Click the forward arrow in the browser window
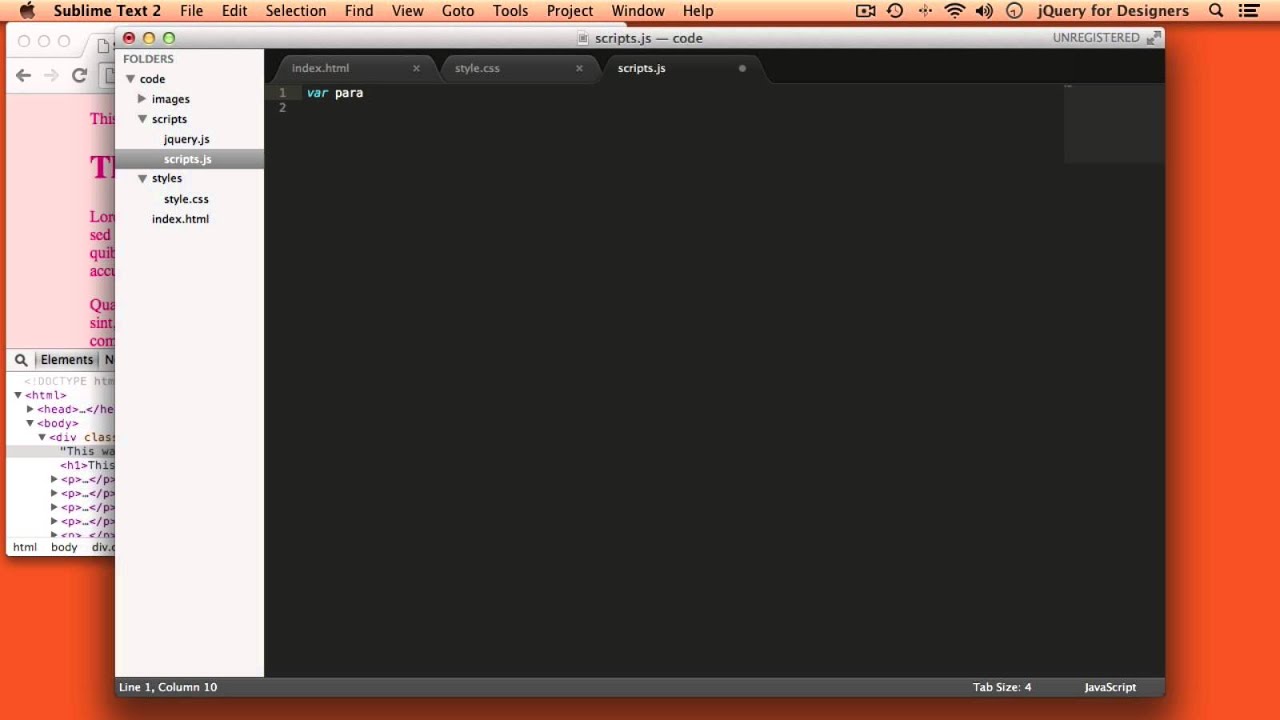The image size is (1280, 720). point(51,75)
